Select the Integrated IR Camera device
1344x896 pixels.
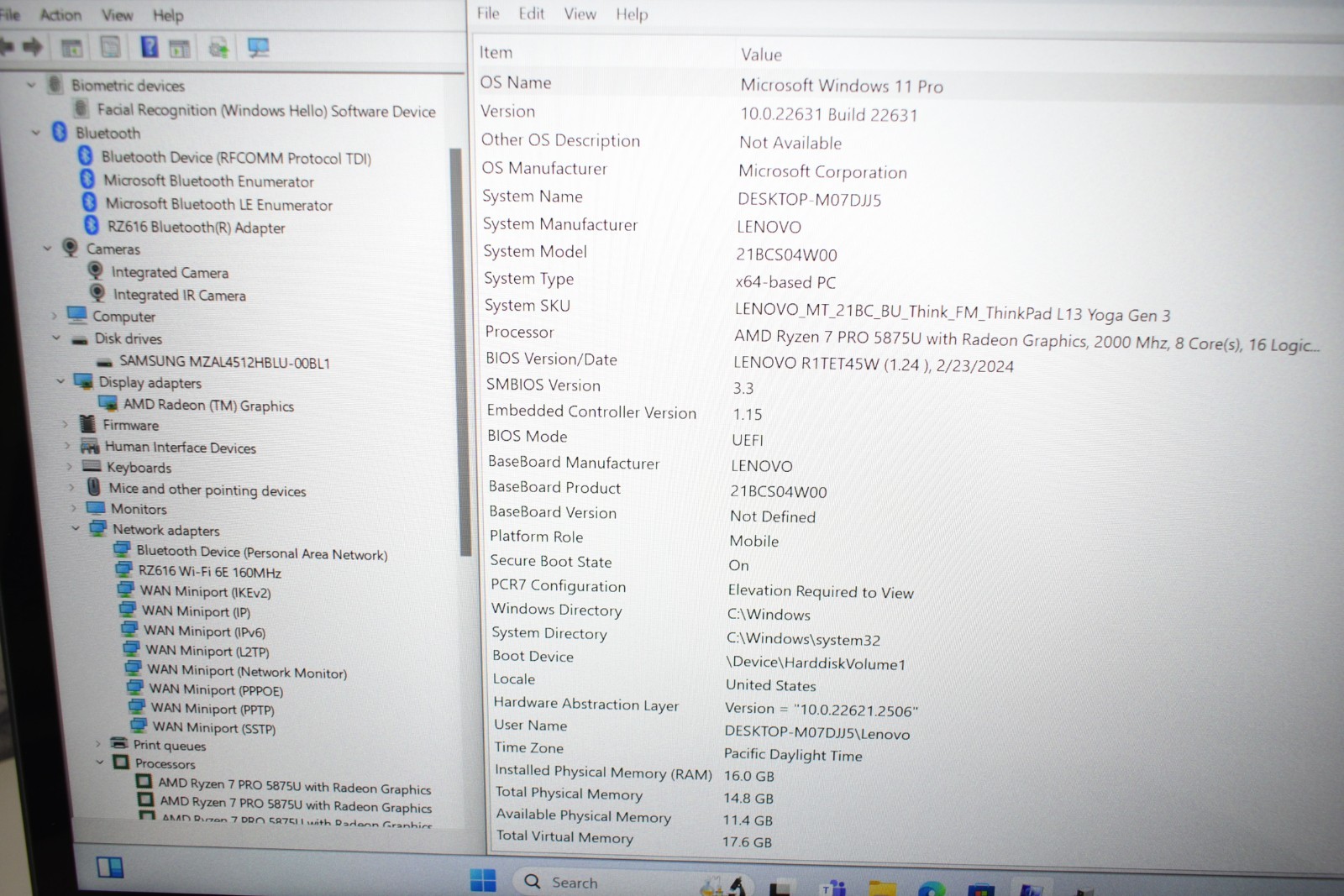[179, 295]
